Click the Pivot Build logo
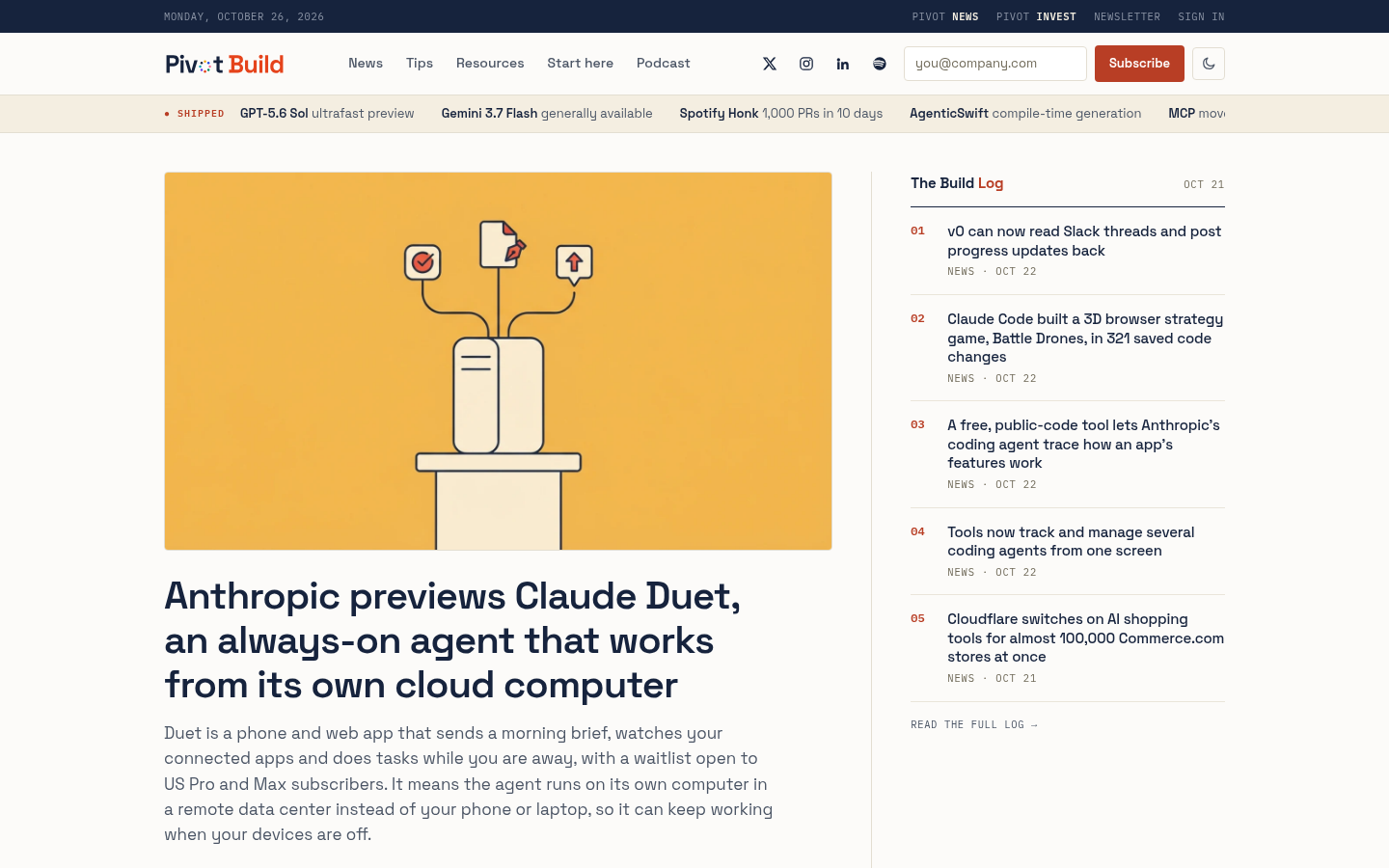 click(x=225, y=64)
